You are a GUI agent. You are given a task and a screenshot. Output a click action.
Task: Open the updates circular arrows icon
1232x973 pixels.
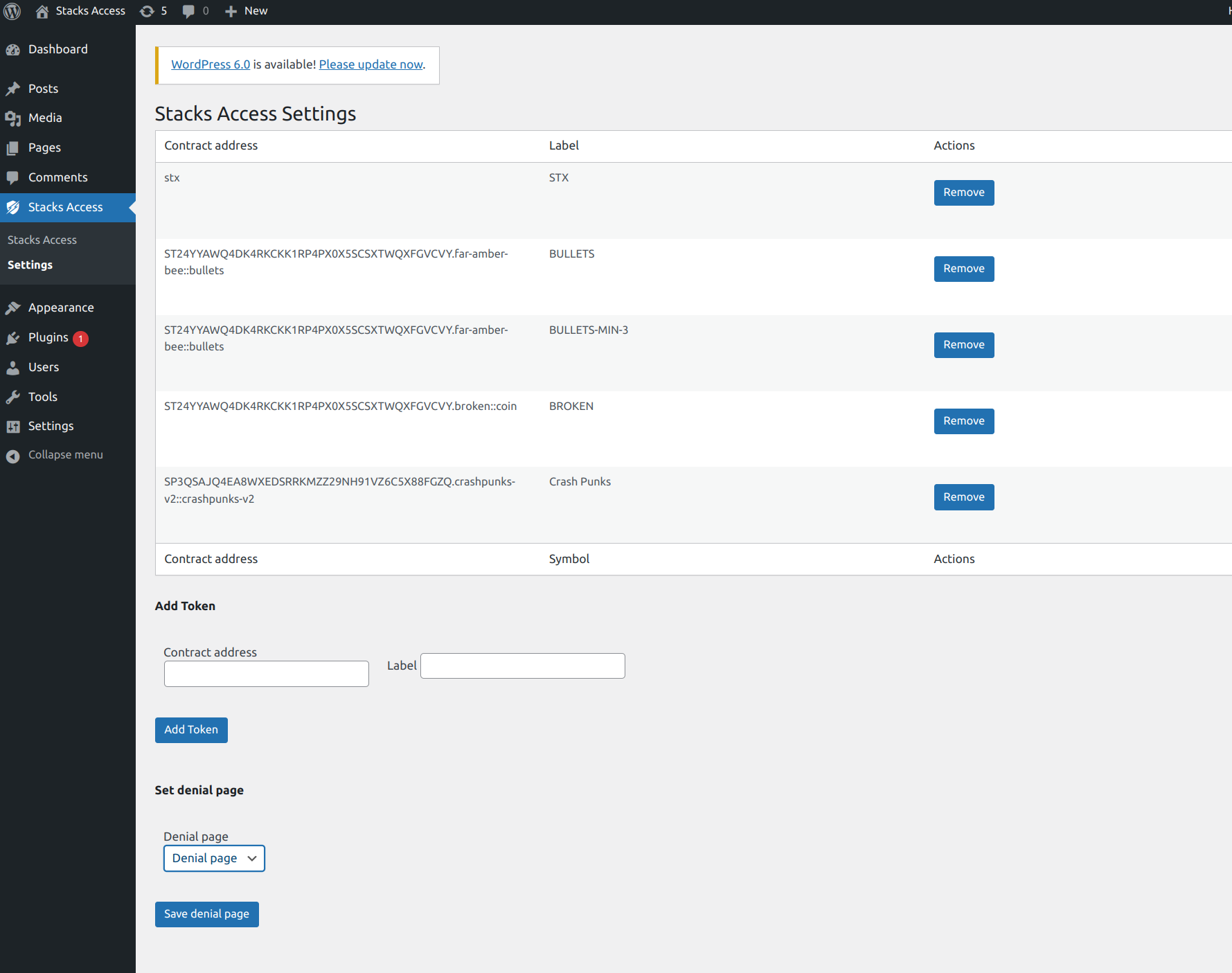pos(147,11)
